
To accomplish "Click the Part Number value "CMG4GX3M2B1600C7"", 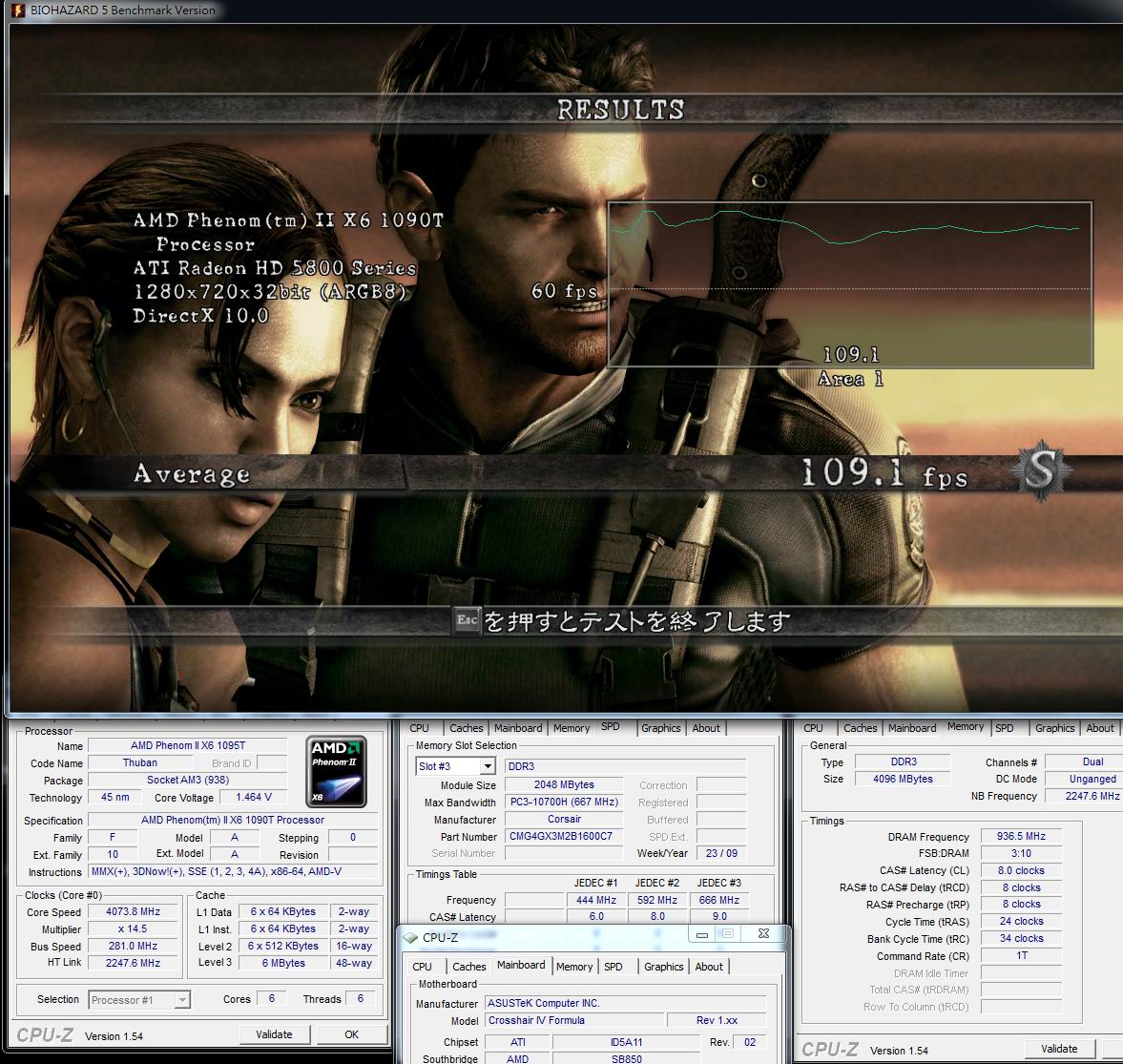I will click(x=564, y=837).
